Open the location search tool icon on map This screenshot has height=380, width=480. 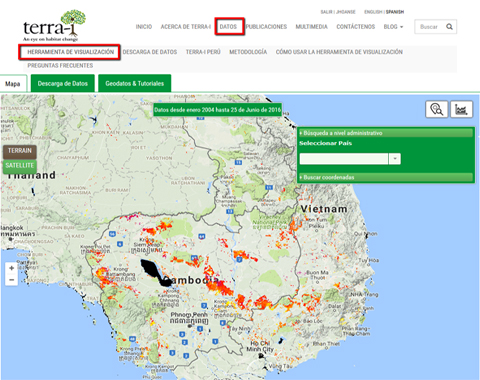click(436, 109)
